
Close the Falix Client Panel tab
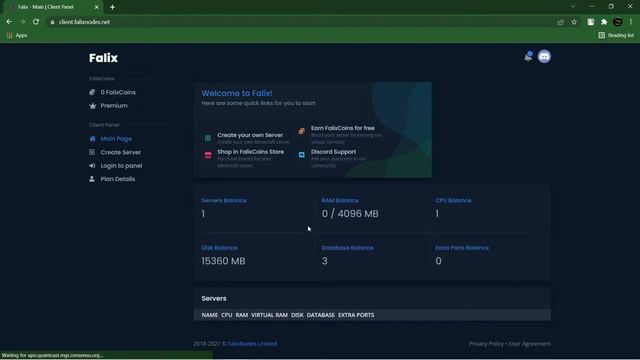(96, 7)
